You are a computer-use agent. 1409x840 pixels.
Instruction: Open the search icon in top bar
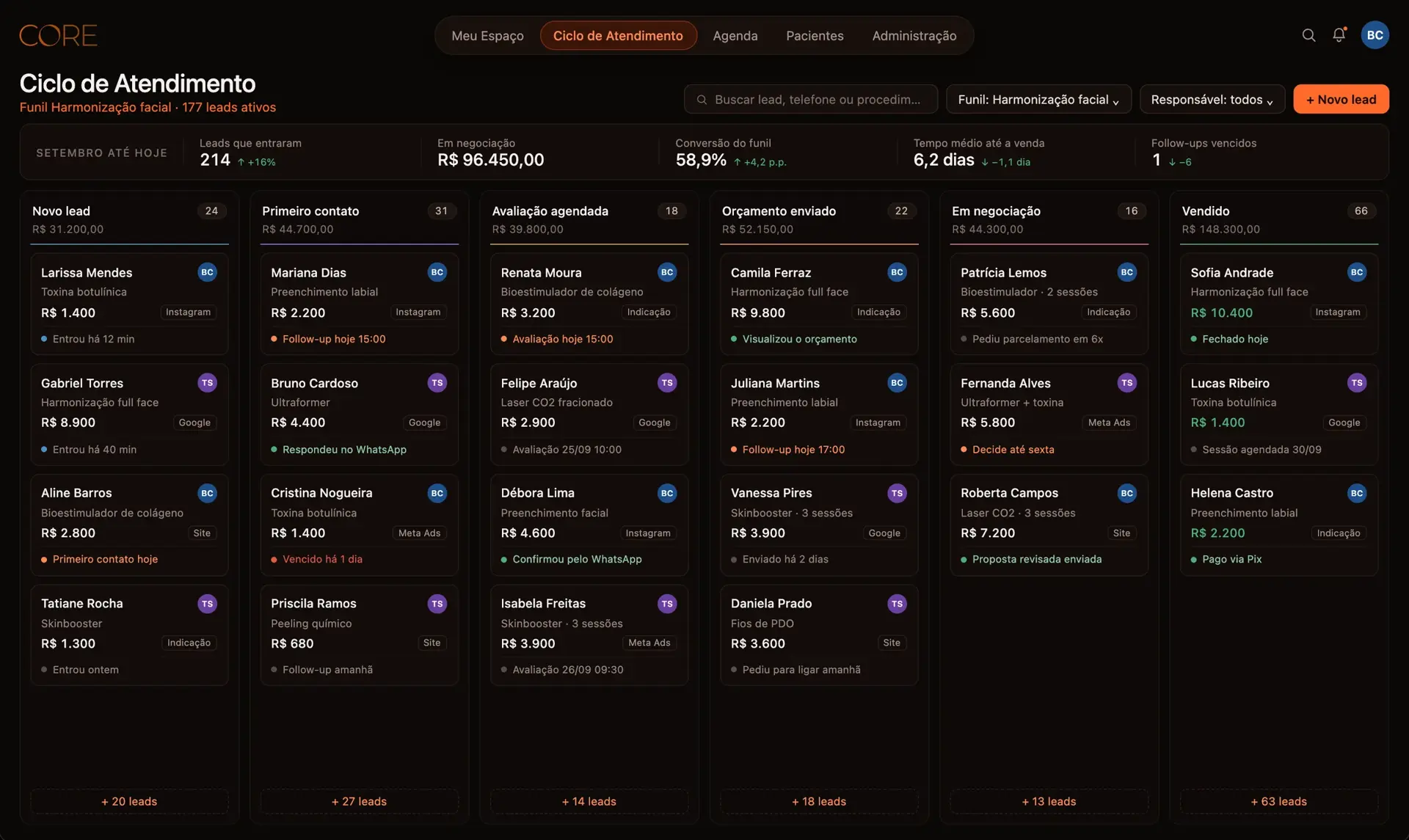pos(1308,35)
